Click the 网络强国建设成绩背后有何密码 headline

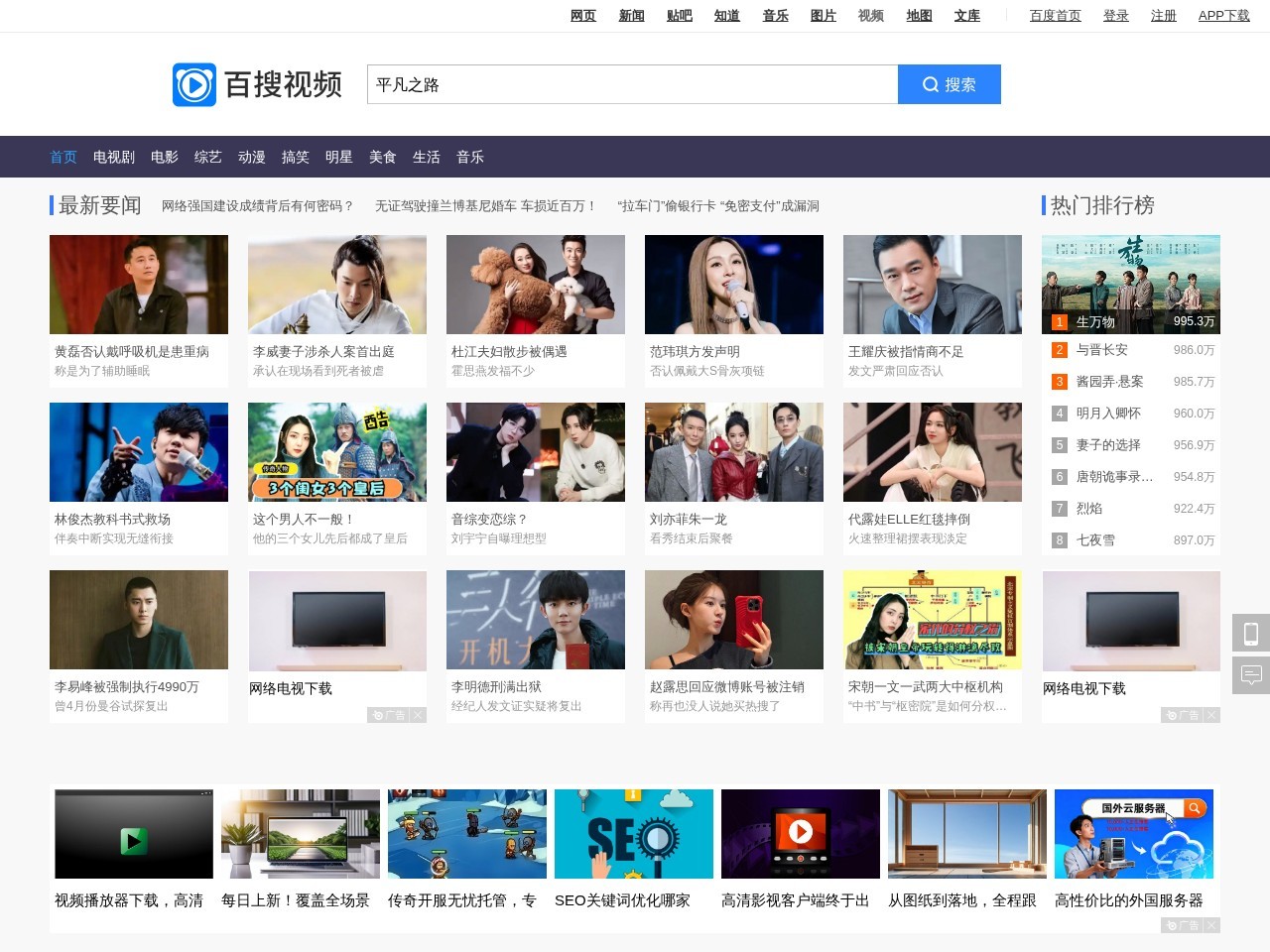click(x=258, y=206)
